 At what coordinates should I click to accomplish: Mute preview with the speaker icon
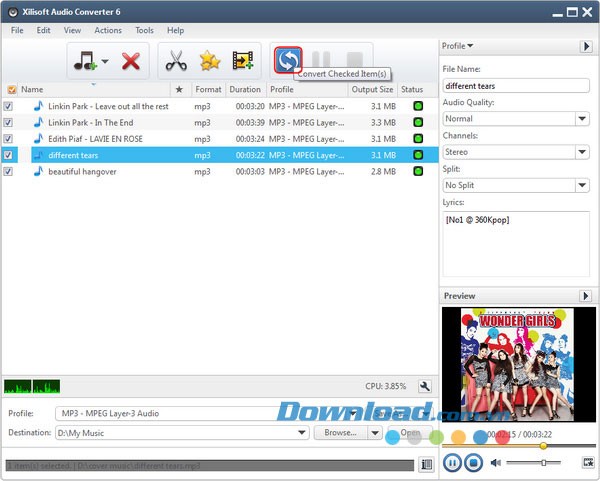tap(496, 463)
